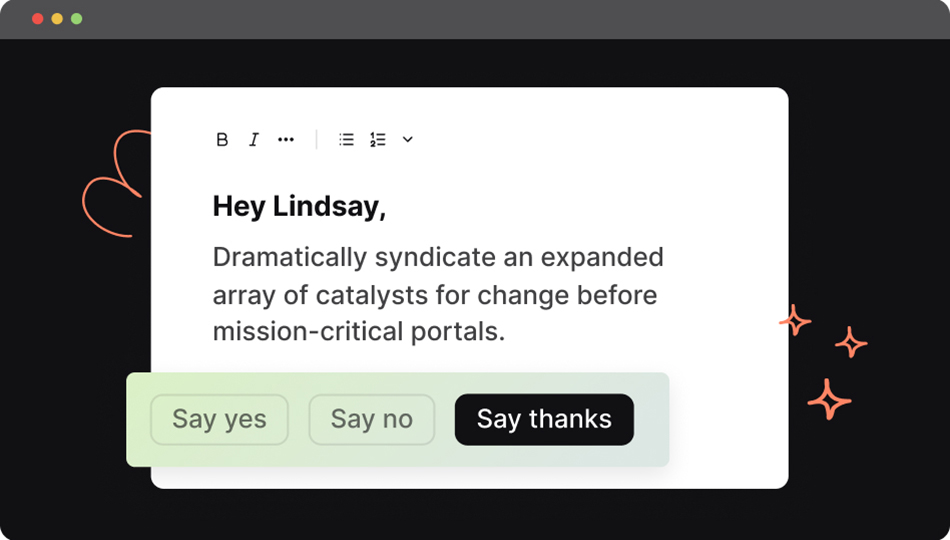This screenshot has height=540, width=950.
Task: Close the window with the red dot
Action: (38, 19)
